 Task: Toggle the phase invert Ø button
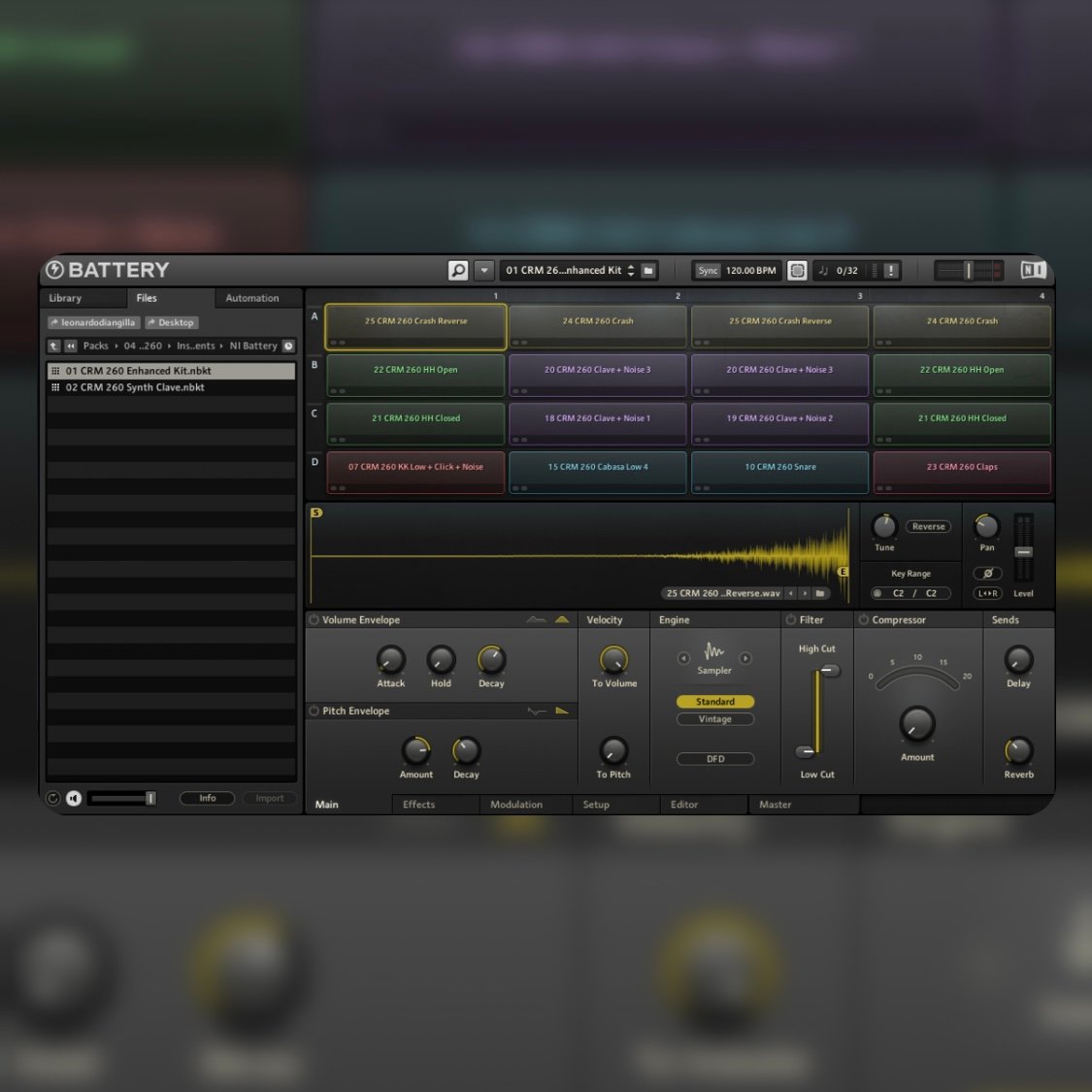[987, 573]
